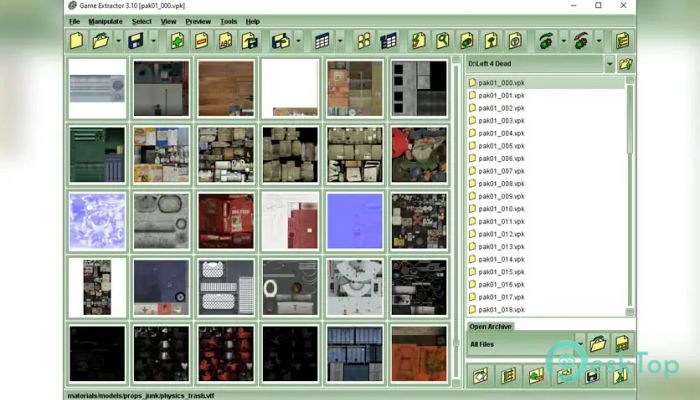Click the Replace Files page-with-disk icon
The image size is (700, 400).
pos(250,41)
